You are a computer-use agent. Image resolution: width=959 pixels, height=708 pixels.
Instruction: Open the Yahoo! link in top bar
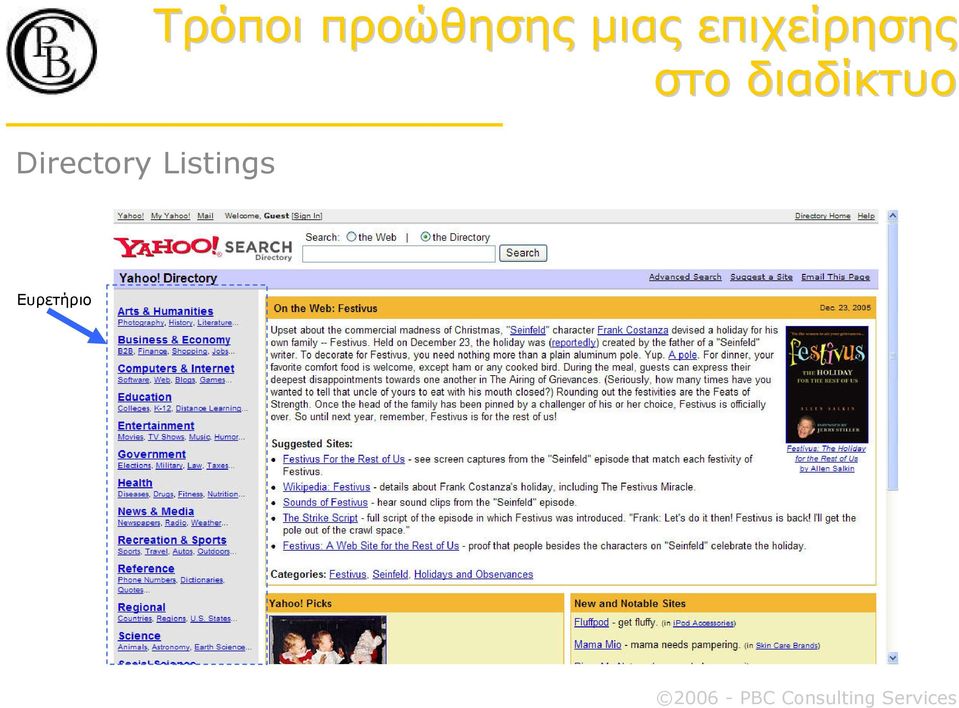pos(130,216)
